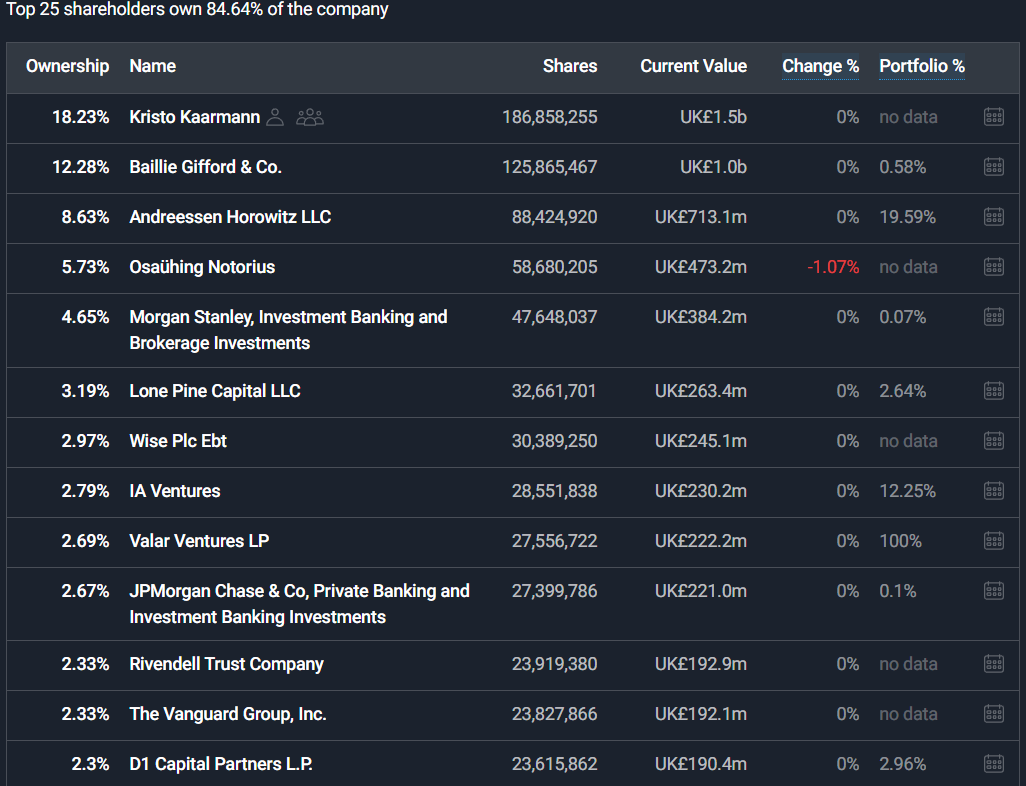Select Morgan Stanley Investment Banking shareholder name

pyautogui.click(x=289, y=330)
